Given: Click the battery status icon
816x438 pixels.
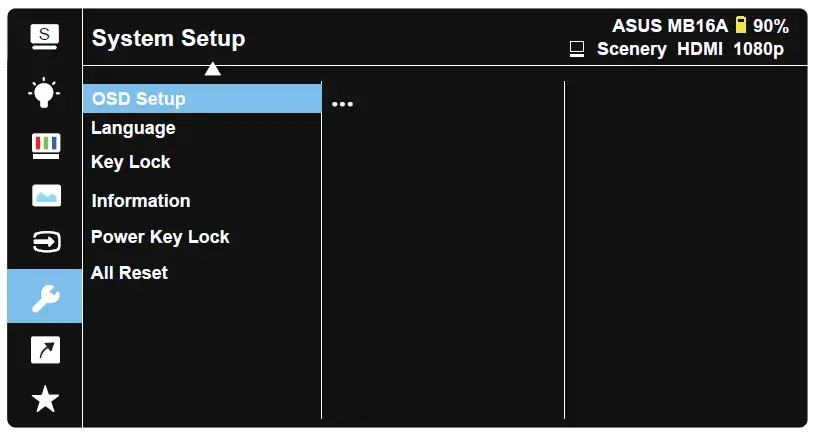Looking at the screenshot, I should (x=741, y=26).
